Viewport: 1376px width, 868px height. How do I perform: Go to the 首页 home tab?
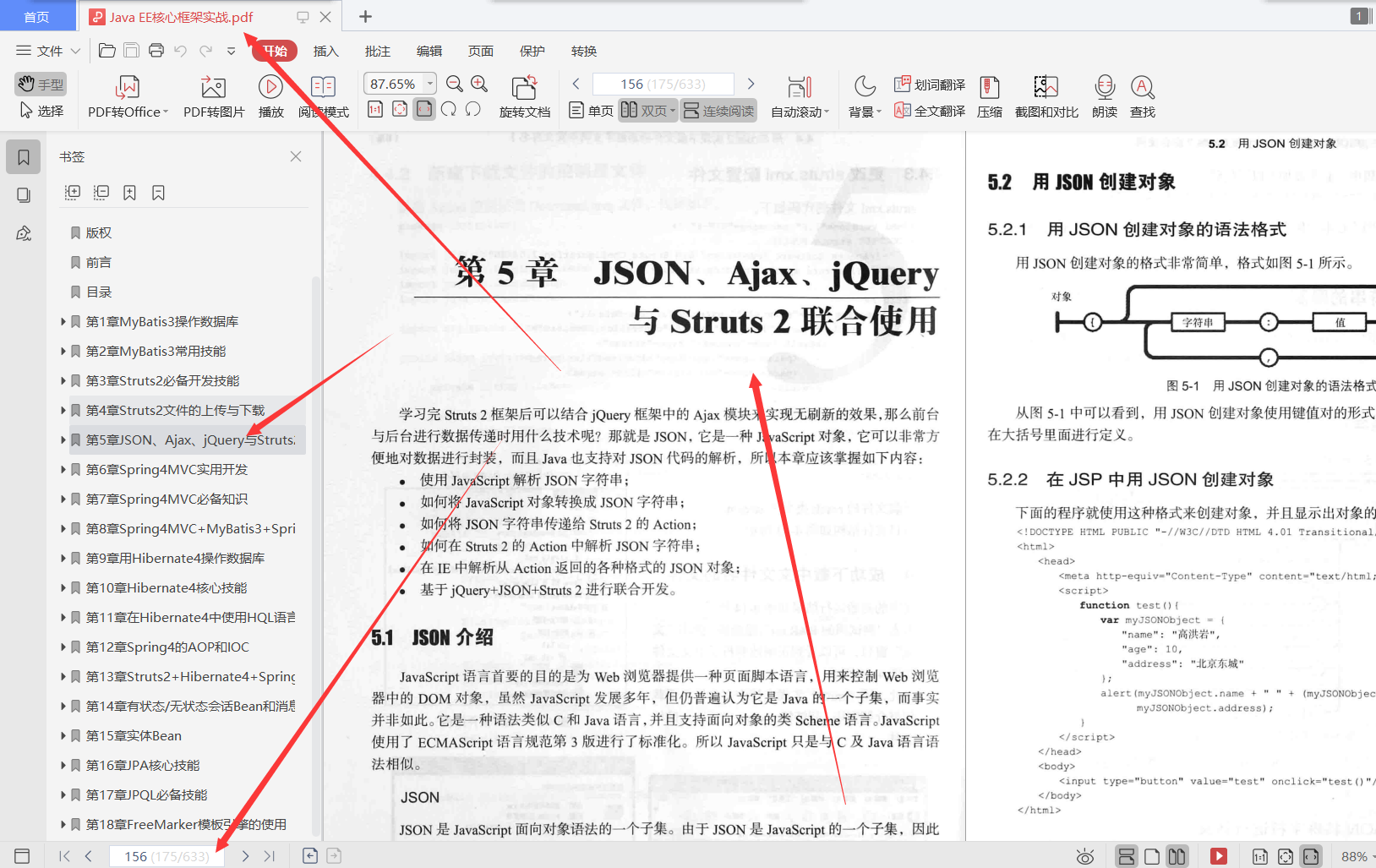pyautogui.click(x=37, y=16)
